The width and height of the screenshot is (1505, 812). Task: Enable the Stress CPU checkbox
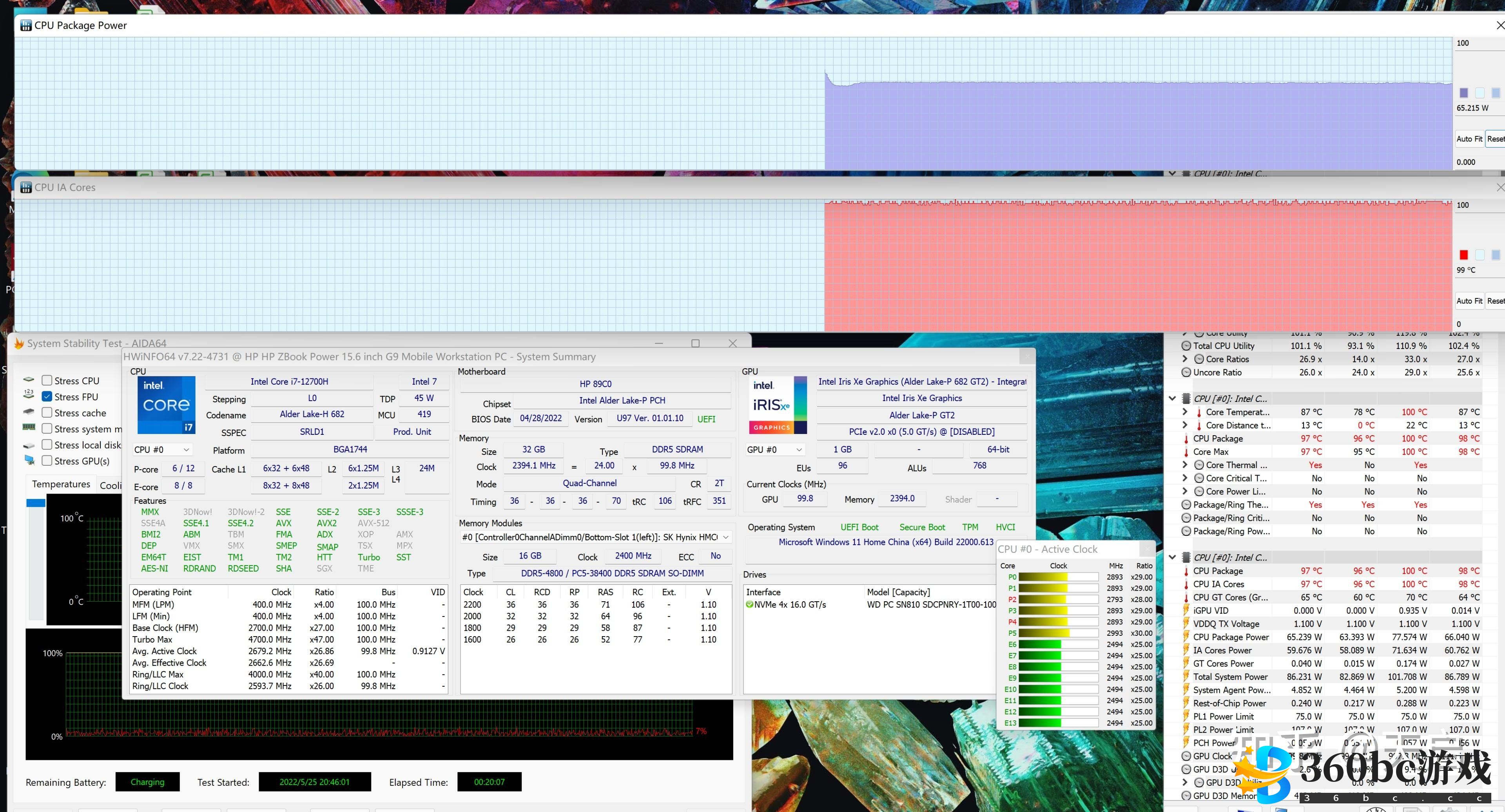[x=47, y=381]
